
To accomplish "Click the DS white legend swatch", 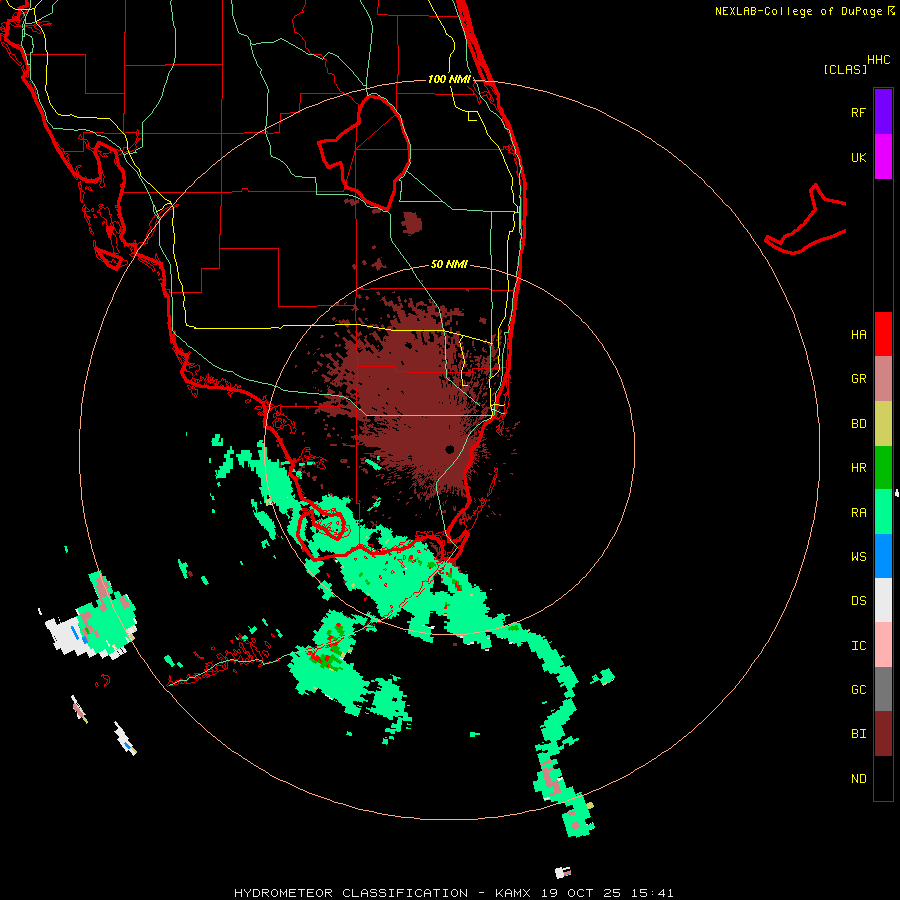I will coord(883,600).
